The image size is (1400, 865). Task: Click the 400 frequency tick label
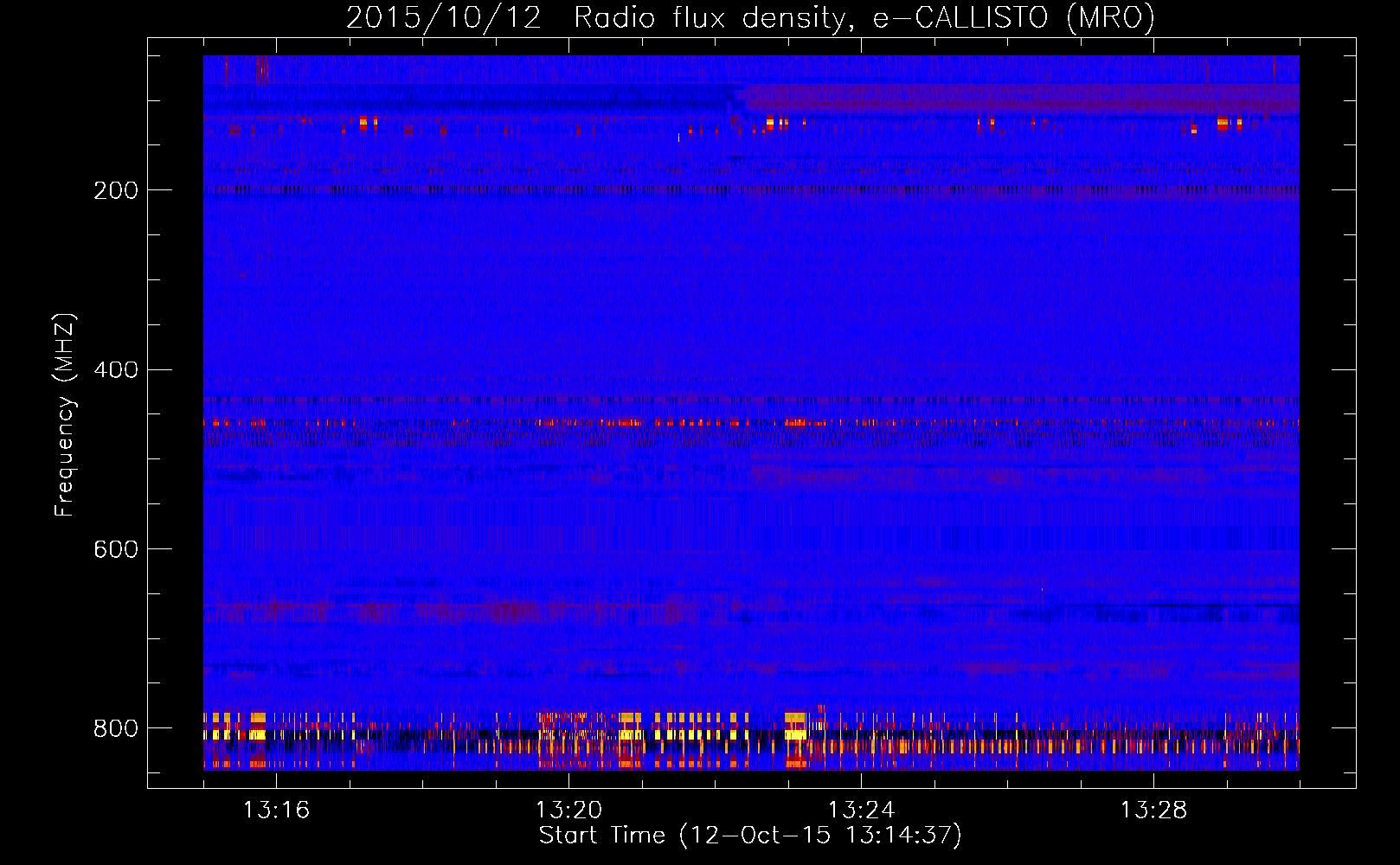pyautogui.click(x=116, y=370)
